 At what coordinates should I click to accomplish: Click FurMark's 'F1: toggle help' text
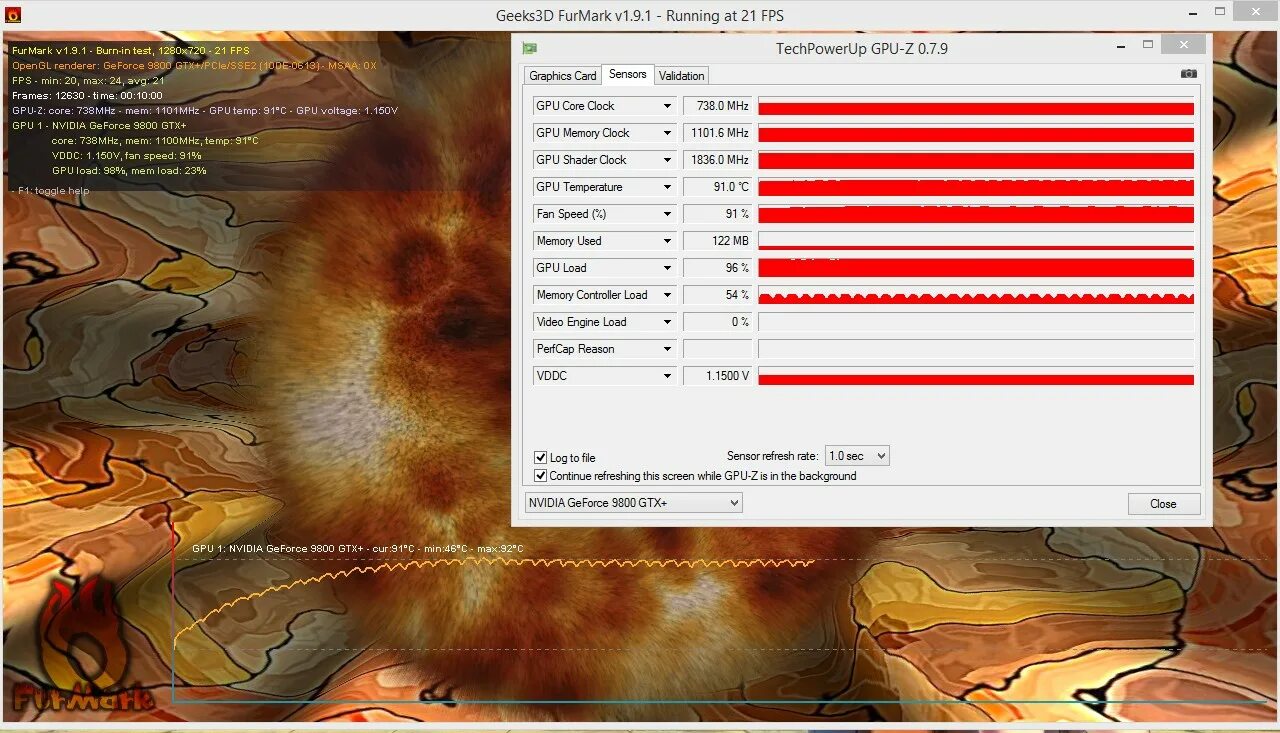click(53, 191)
